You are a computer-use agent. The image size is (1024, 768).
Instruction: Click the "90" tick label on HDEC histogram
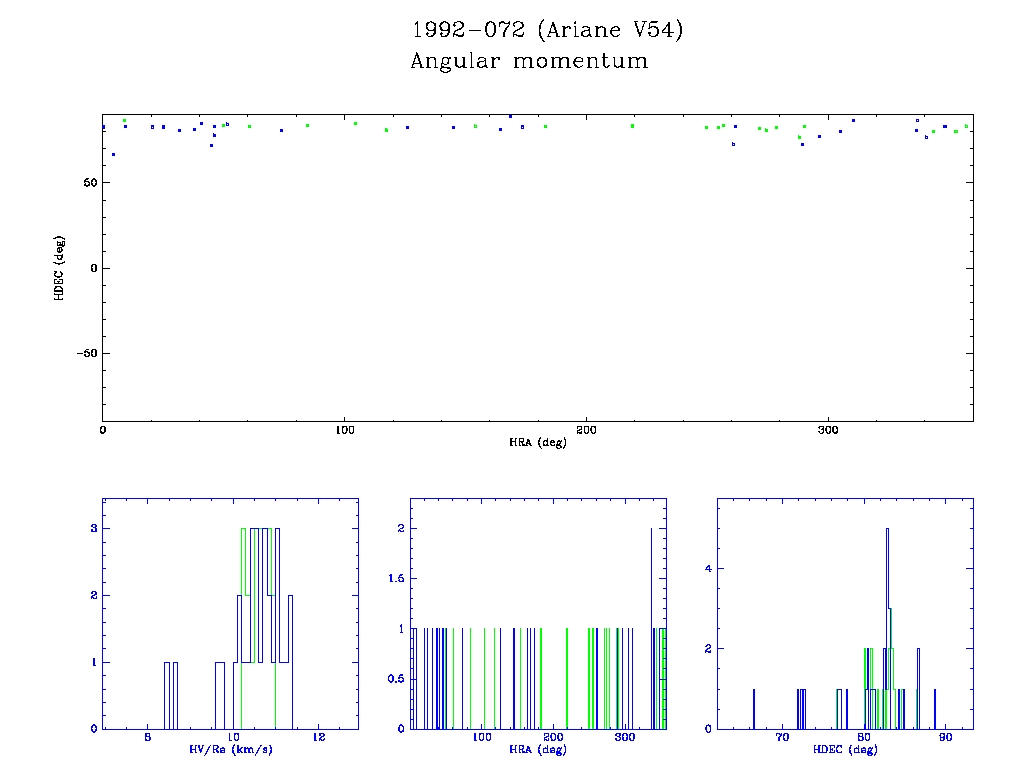click(946, 738)
